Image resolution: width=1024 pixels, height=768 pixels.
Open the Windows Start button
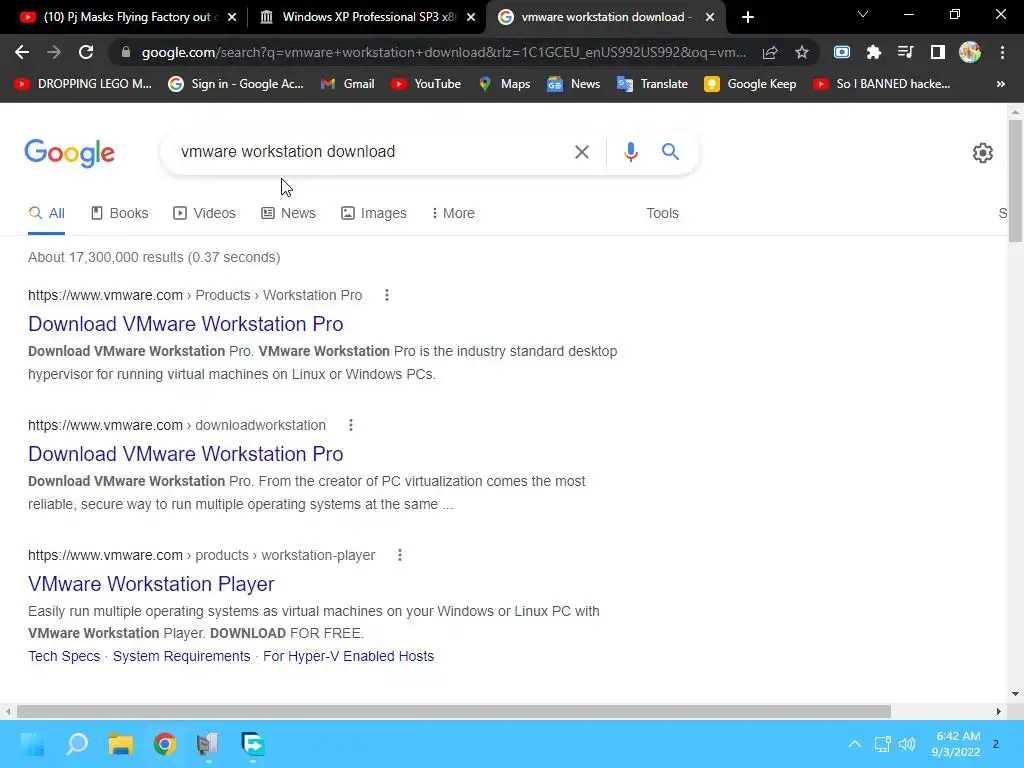32,744
